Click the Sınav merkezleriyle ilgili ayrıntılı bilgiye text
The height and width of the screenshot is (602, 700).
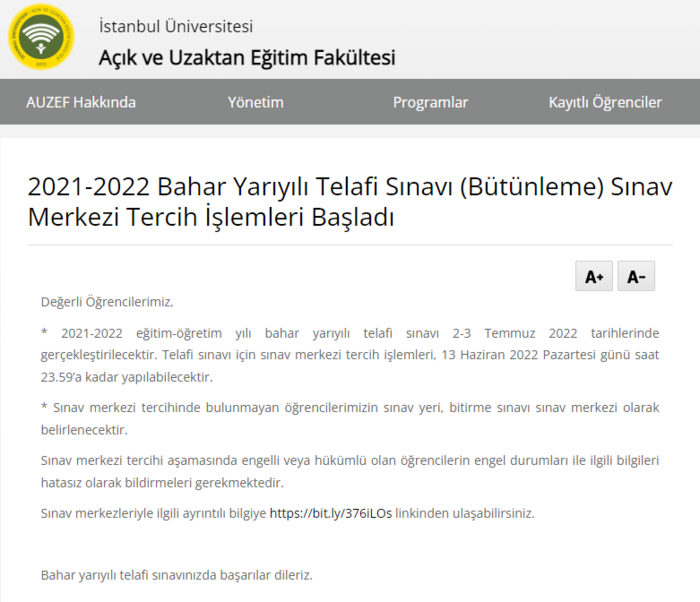[154, 513]
